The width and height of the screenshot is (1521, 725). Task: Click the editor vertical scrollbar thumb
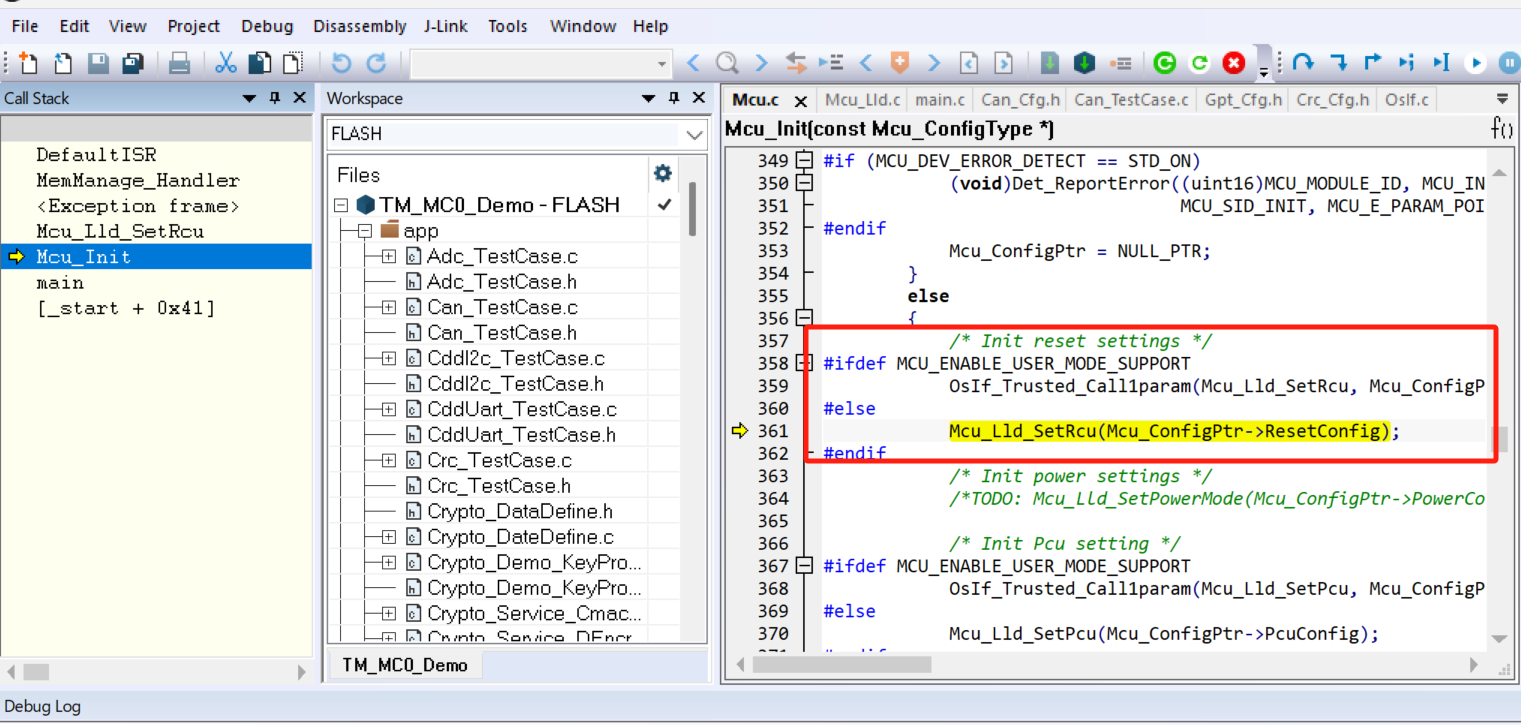(1500, 440)
